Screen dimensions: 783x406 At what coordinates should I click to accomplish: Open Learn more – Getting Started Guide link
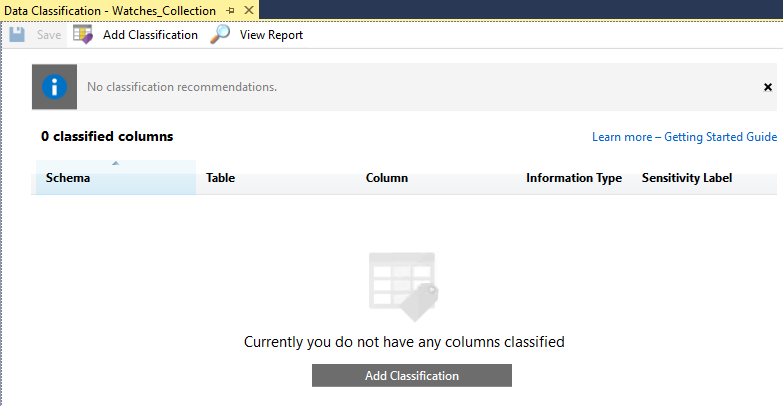pos(684,137)
